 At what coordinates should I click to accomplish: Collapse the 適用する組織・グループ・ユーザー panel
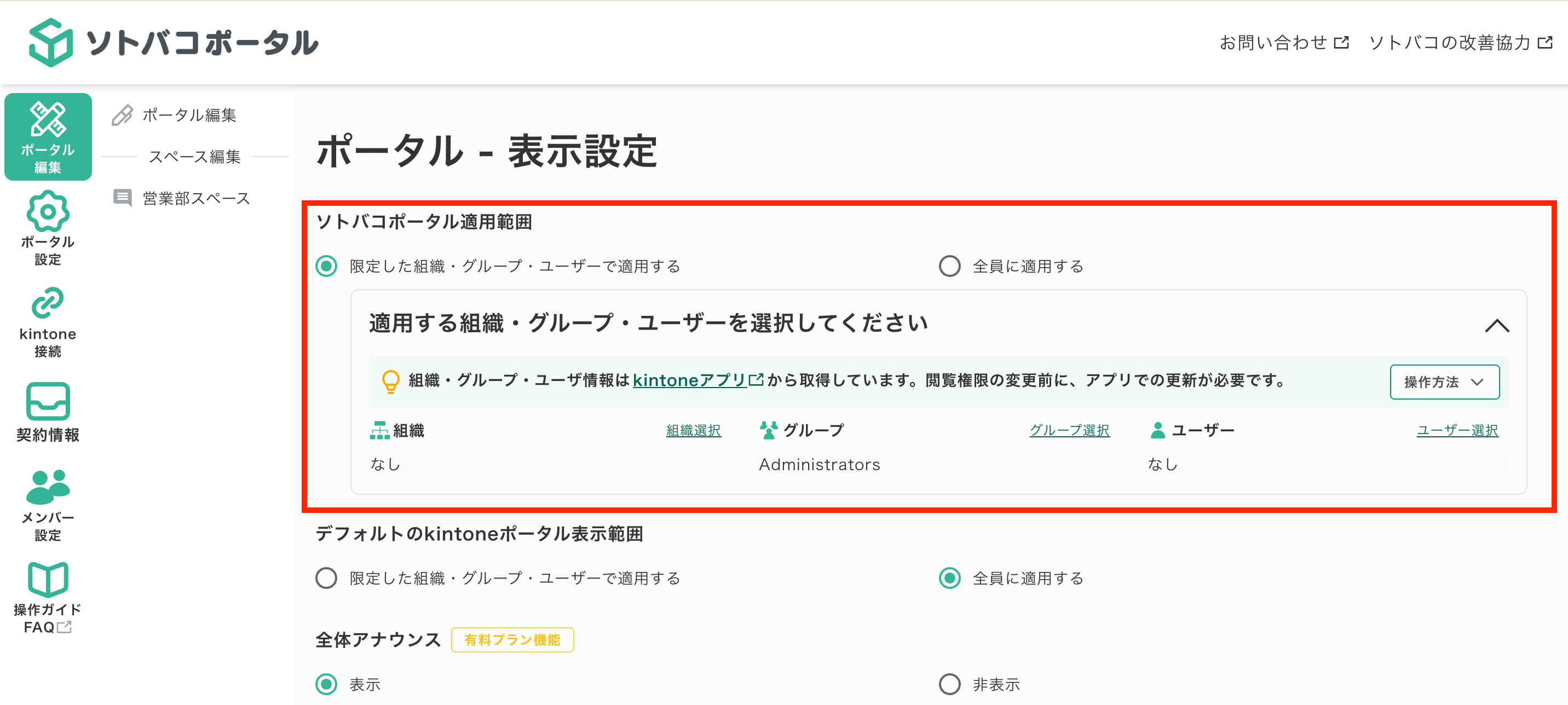coord(1498,325)
